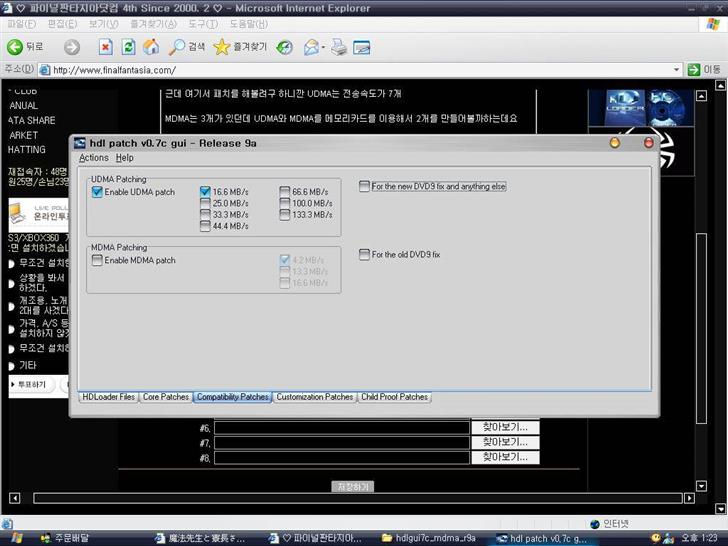Click the History icon in IE toolbar

pyautogui.click(x=284, y=47)
